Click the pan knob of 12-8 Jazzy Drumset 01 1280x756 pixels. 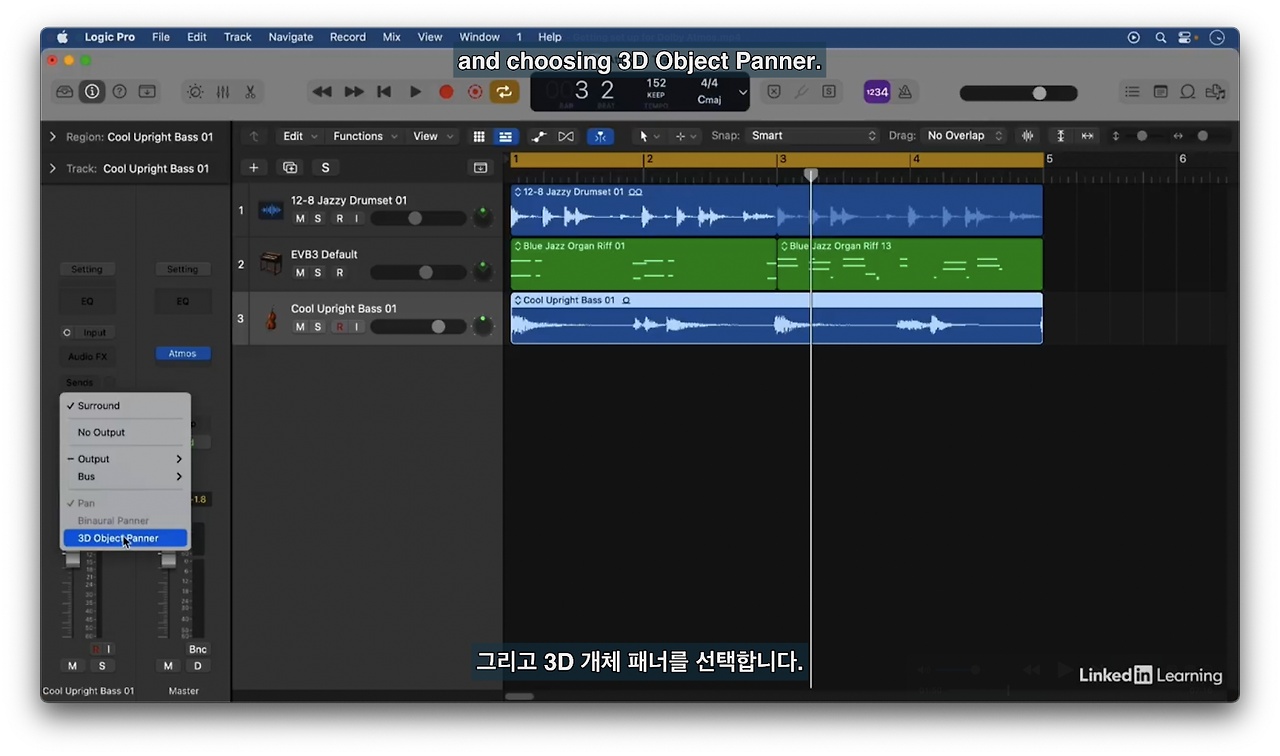click(483, 217)
